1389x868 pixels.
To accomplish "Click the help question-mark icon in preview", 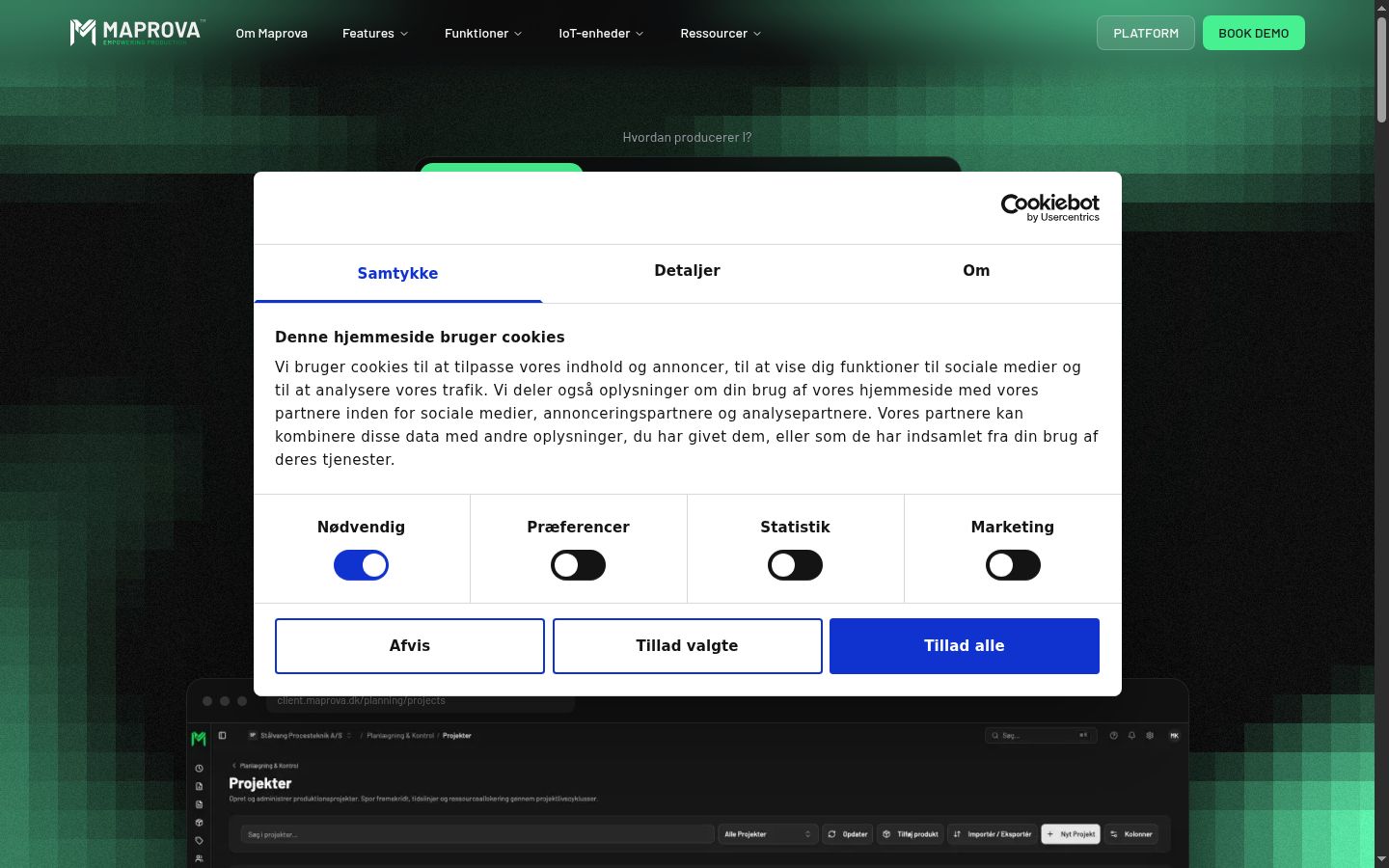I will click(x=1113, y=735).
